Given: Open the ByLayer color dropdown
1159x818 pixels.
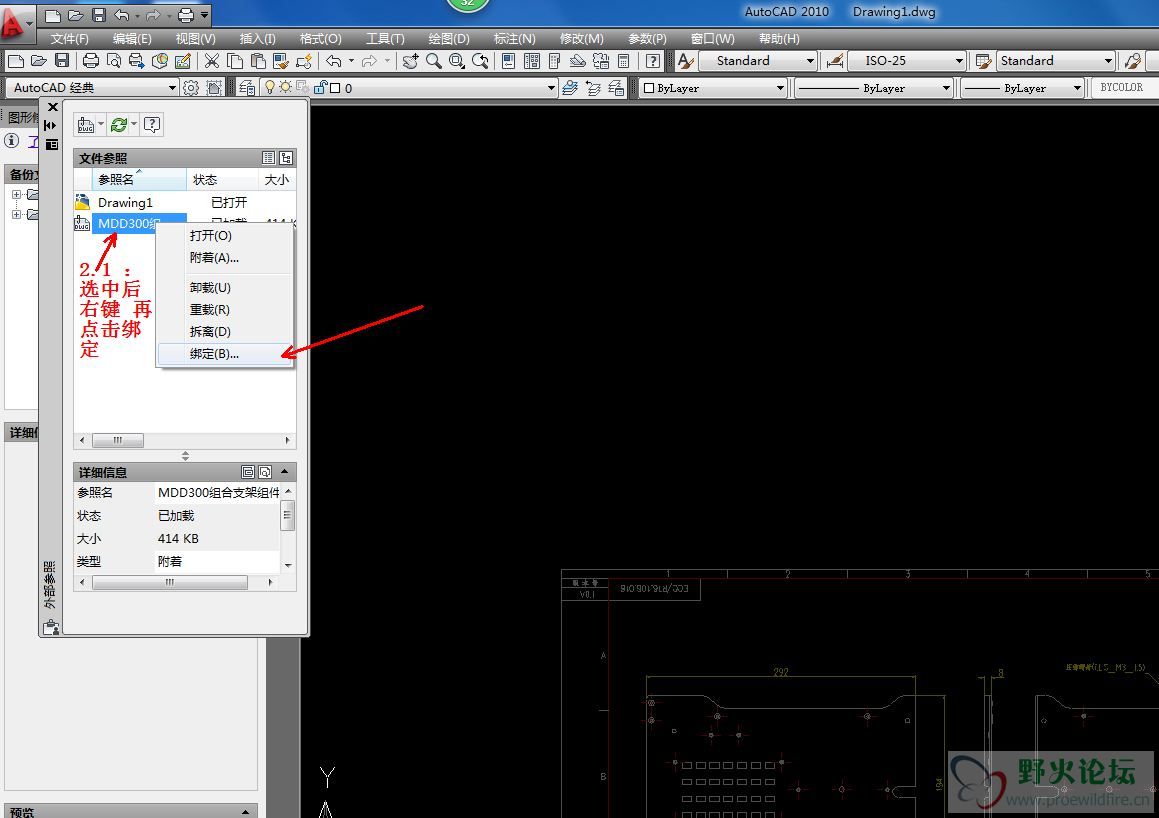Looking at the screenshot, I should tap(781, 88).
